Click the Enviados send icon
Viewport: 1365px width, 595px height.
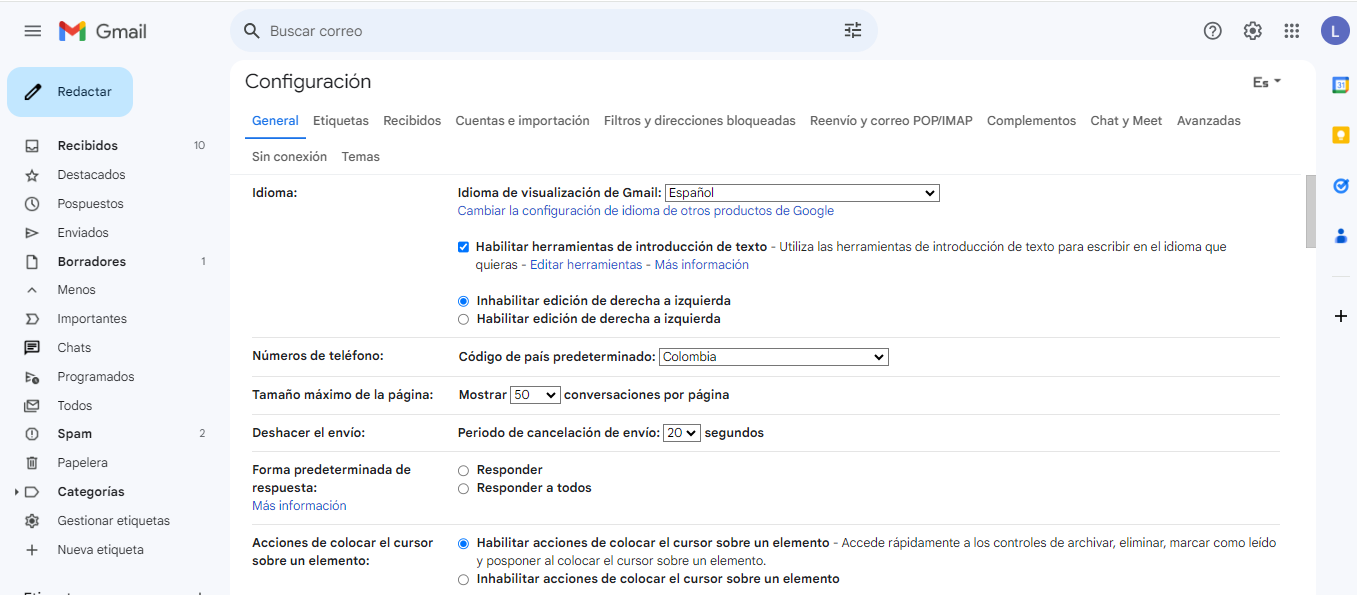[x=32, y=233]
